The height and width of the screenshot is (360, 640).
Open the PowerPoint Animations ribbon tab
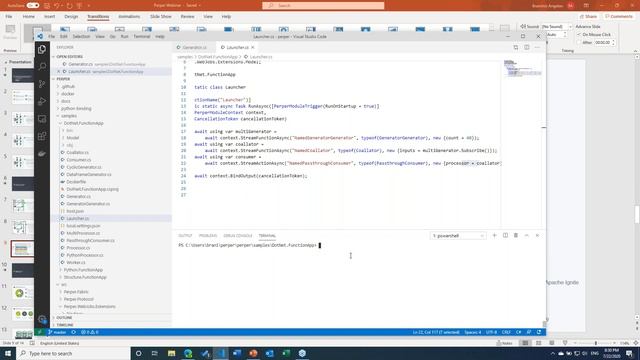tap(129, 16)
